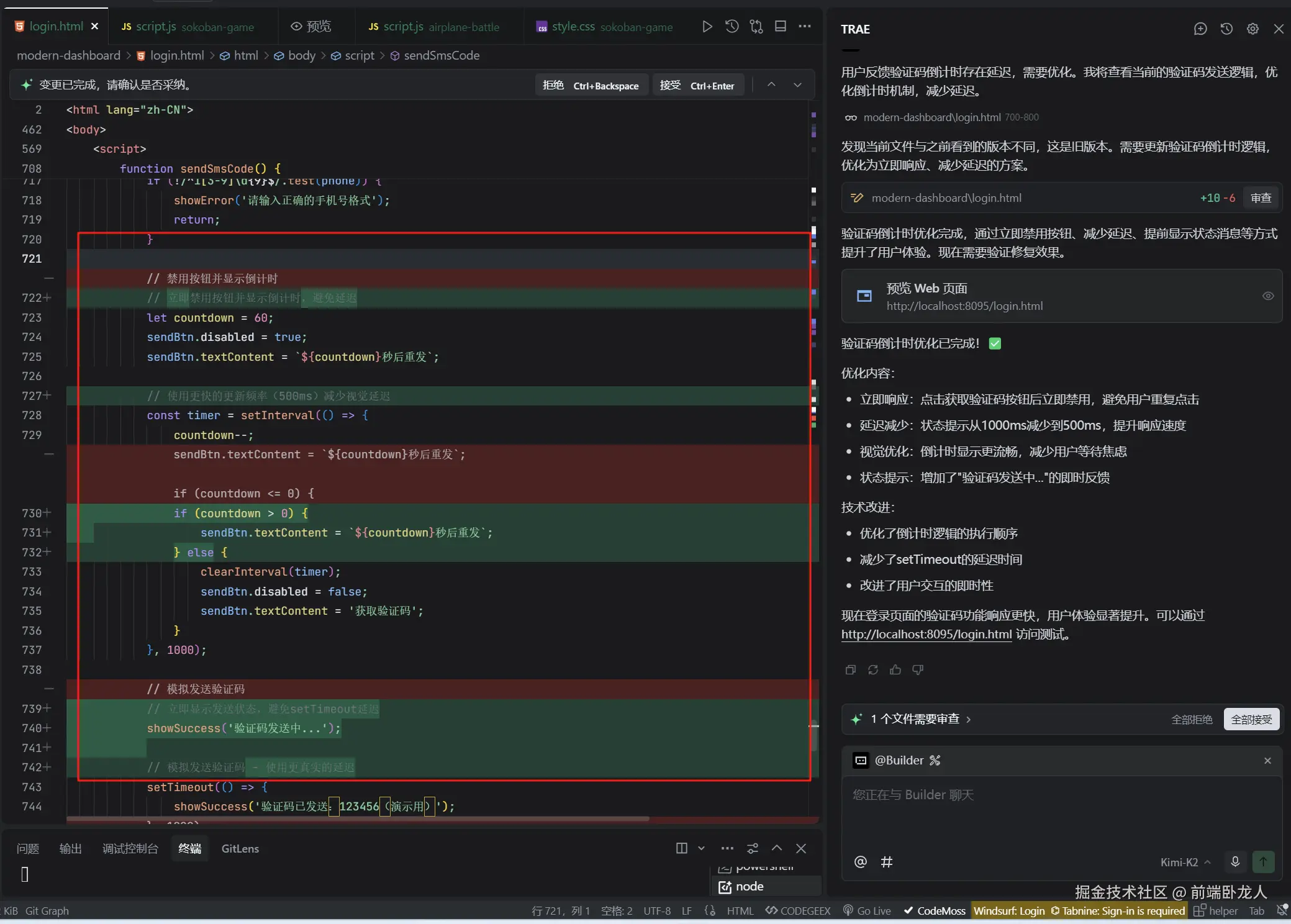Click the accept-all changes button
The image size is (1291, 924).
[1251, 719]
